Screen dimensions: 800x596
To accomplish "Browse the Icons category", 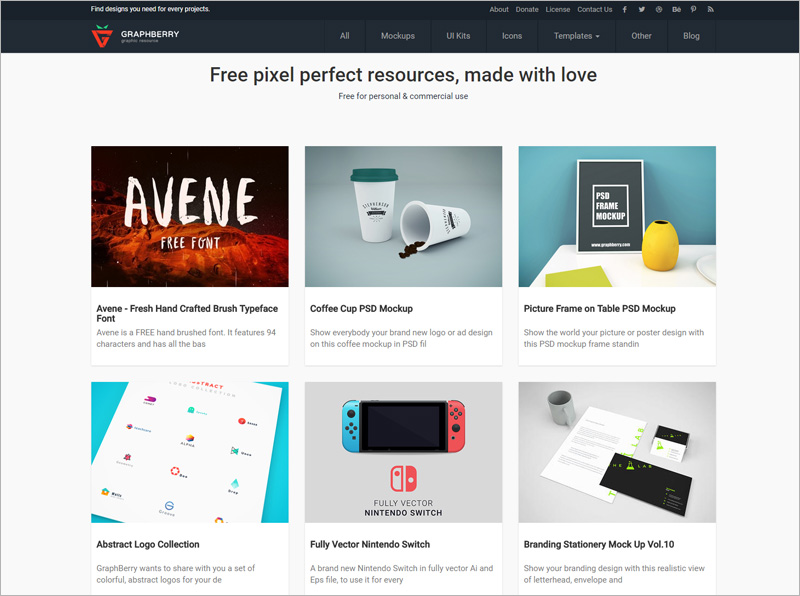I will point(512,36).
